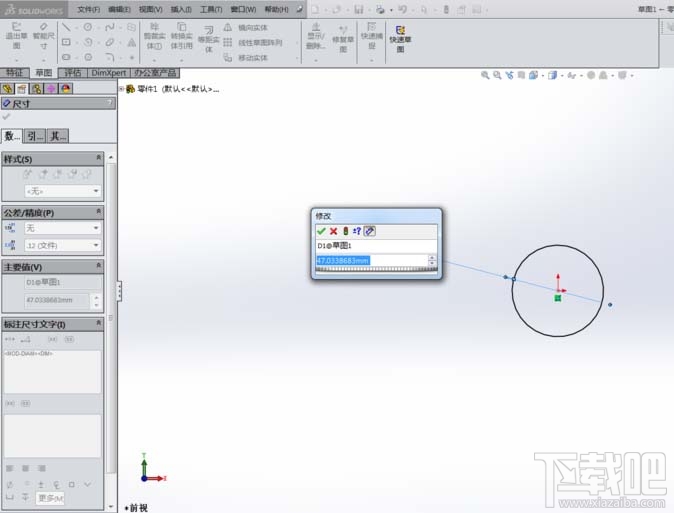Click red X cancel in 修改 dialog
This screenshot has width=674, height=513.
(333, 231)
